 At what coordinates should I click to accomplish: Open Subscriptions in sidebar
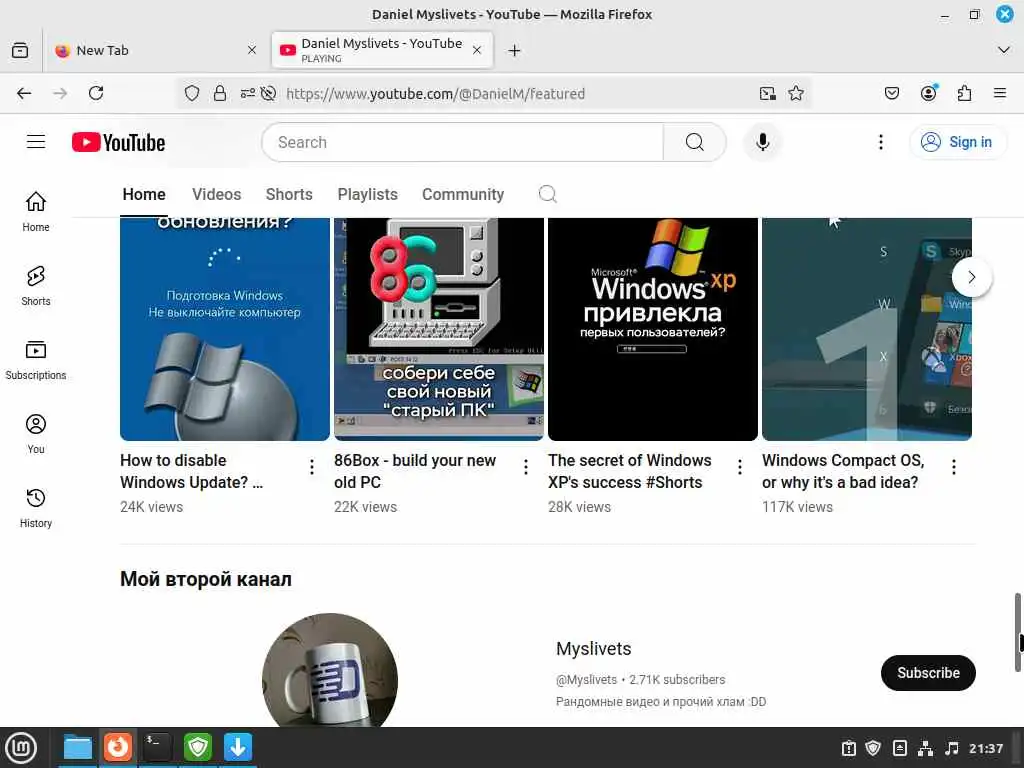(36, 360)
